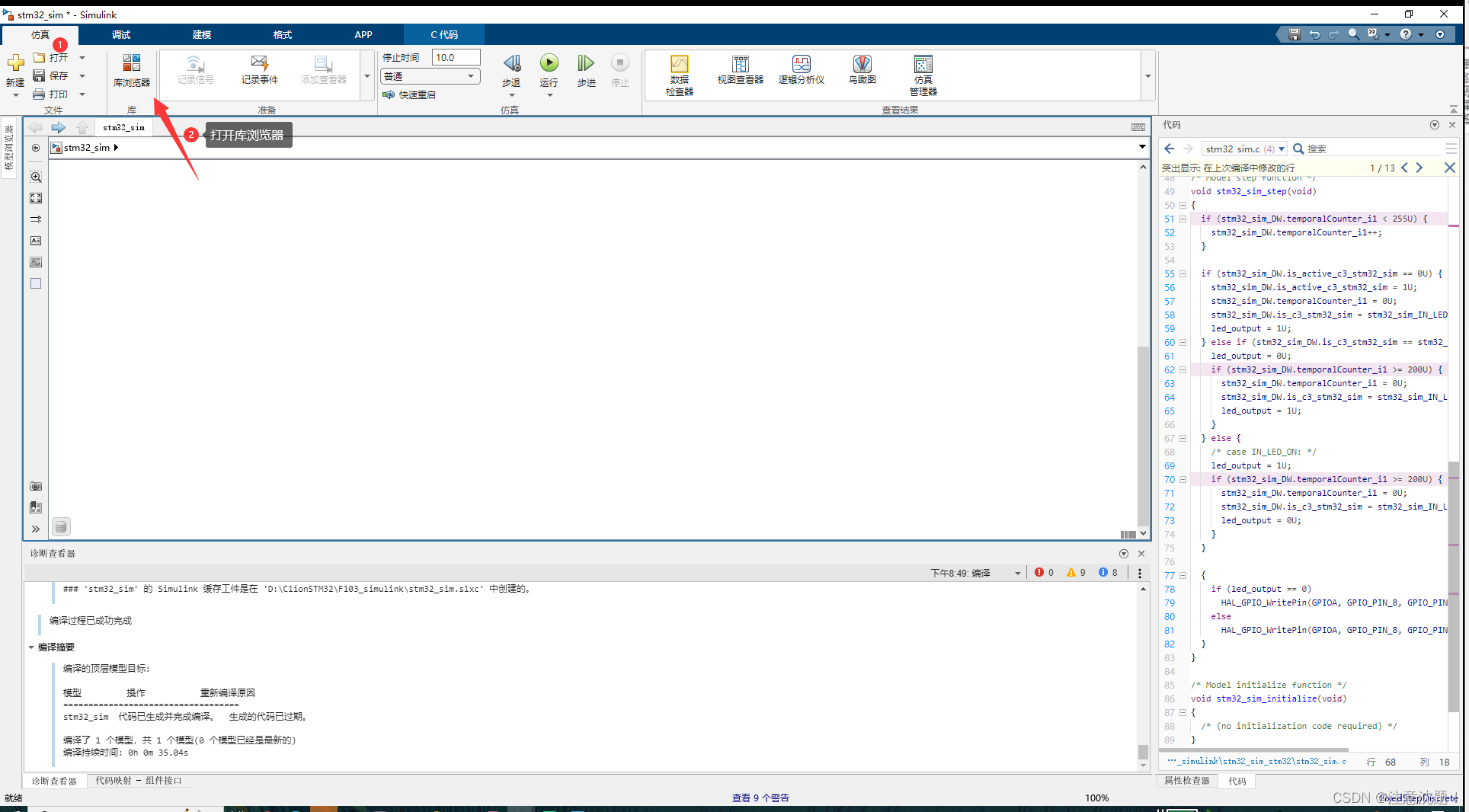Click the canvas navigate forward arrow

coord(59,127)
